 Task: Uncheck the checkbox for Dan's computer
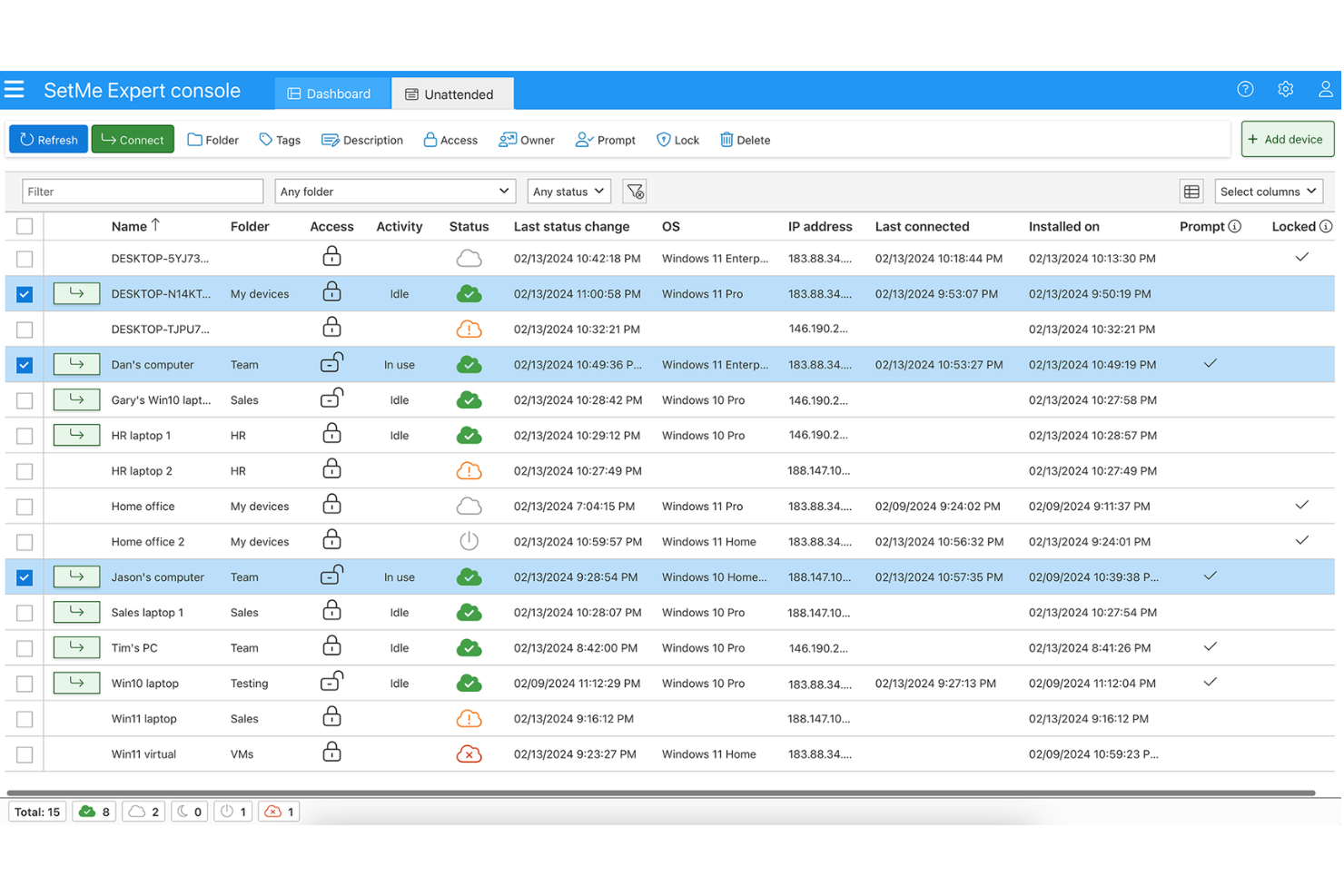click(x=25, y=364)
